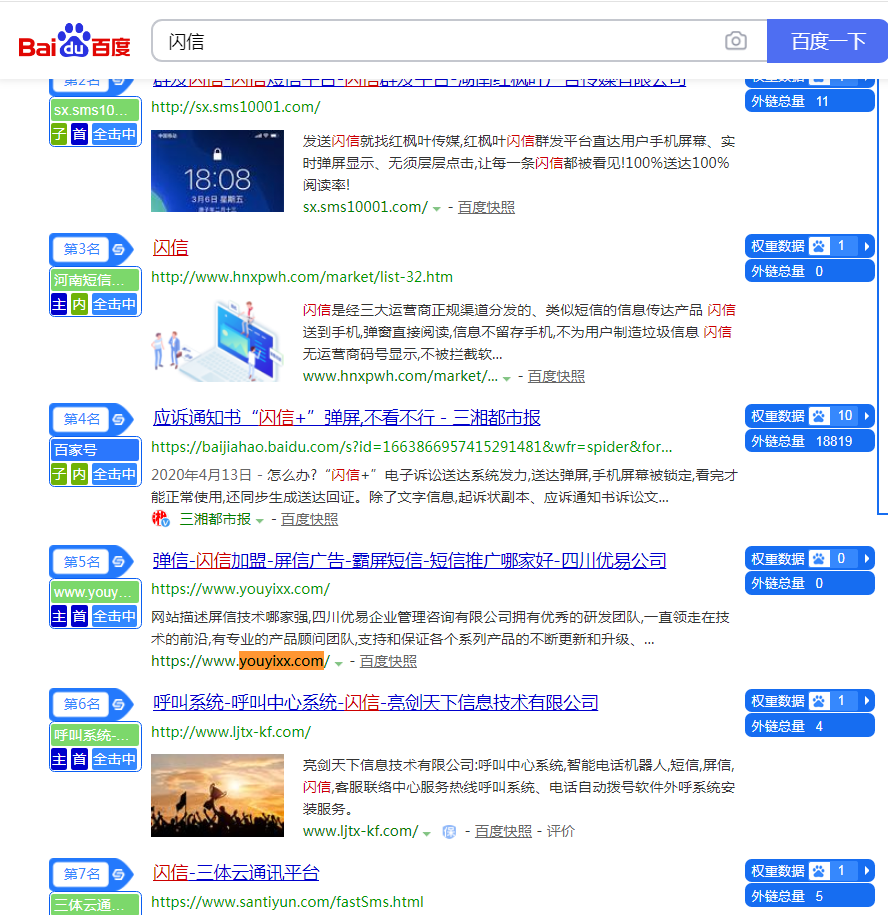Click 全击中 tag under 百家号
888x915 pixels.
click(114, 474)
